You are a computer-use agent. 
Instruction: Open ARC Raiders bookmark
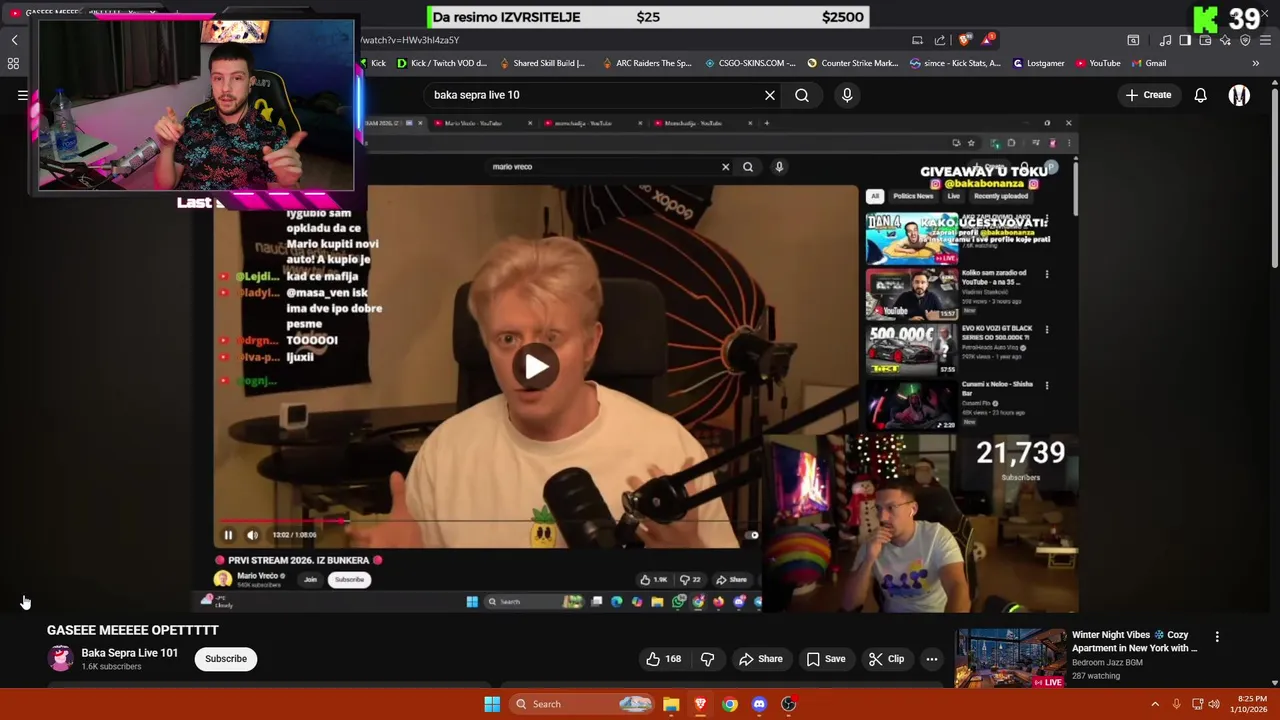click(x=647, y=63)
